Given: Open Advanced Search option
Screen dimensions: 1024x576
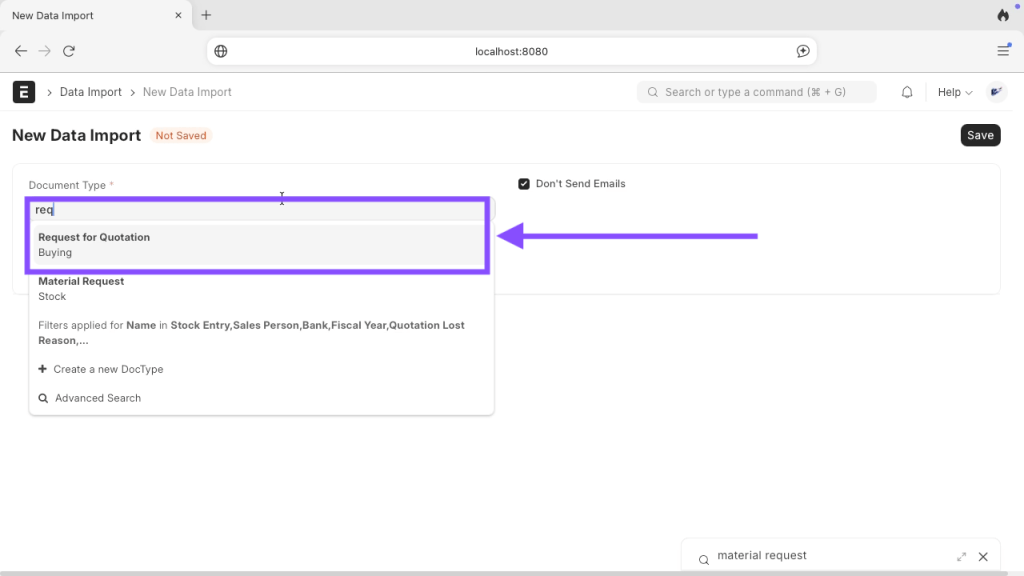Looking at the screenshot, I should [97, 398].
